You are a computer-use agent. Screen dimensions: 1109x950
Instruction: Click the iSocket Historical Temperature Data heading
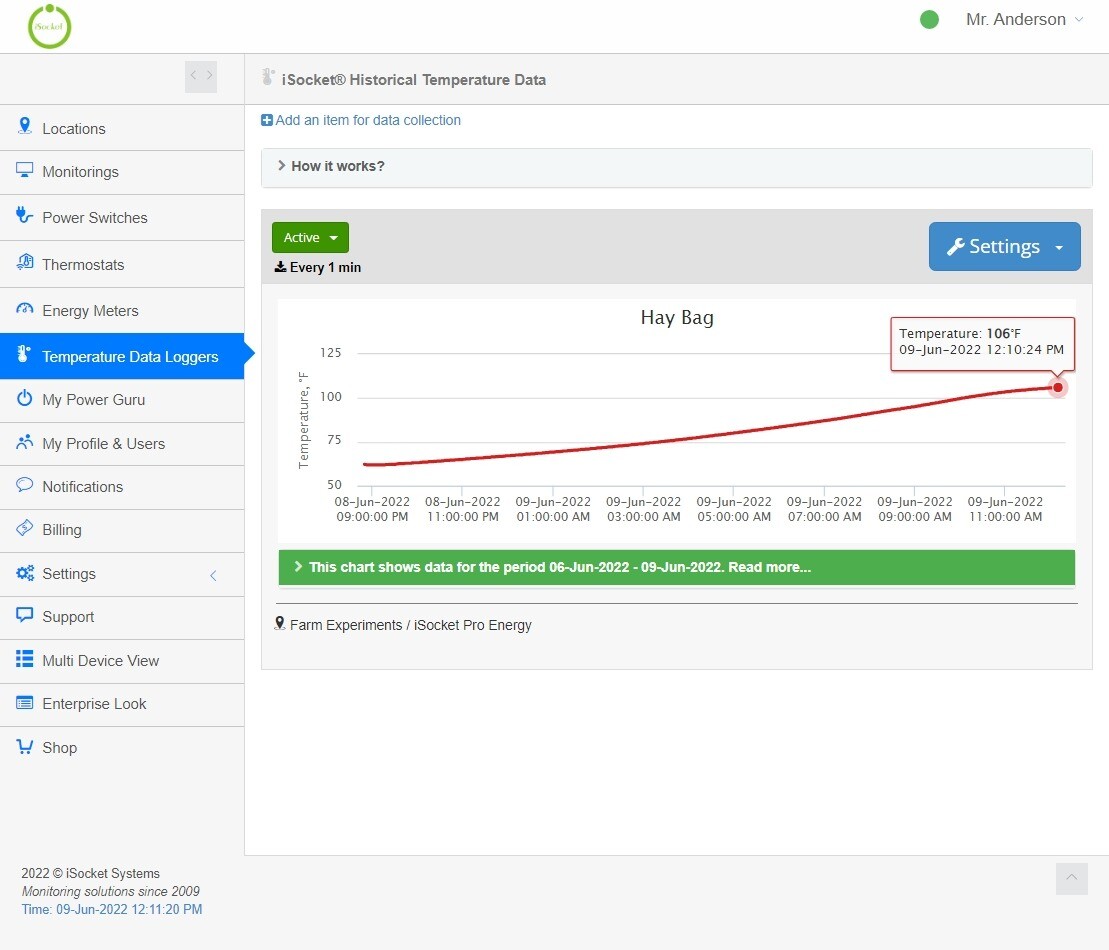(x=414, y=80)
